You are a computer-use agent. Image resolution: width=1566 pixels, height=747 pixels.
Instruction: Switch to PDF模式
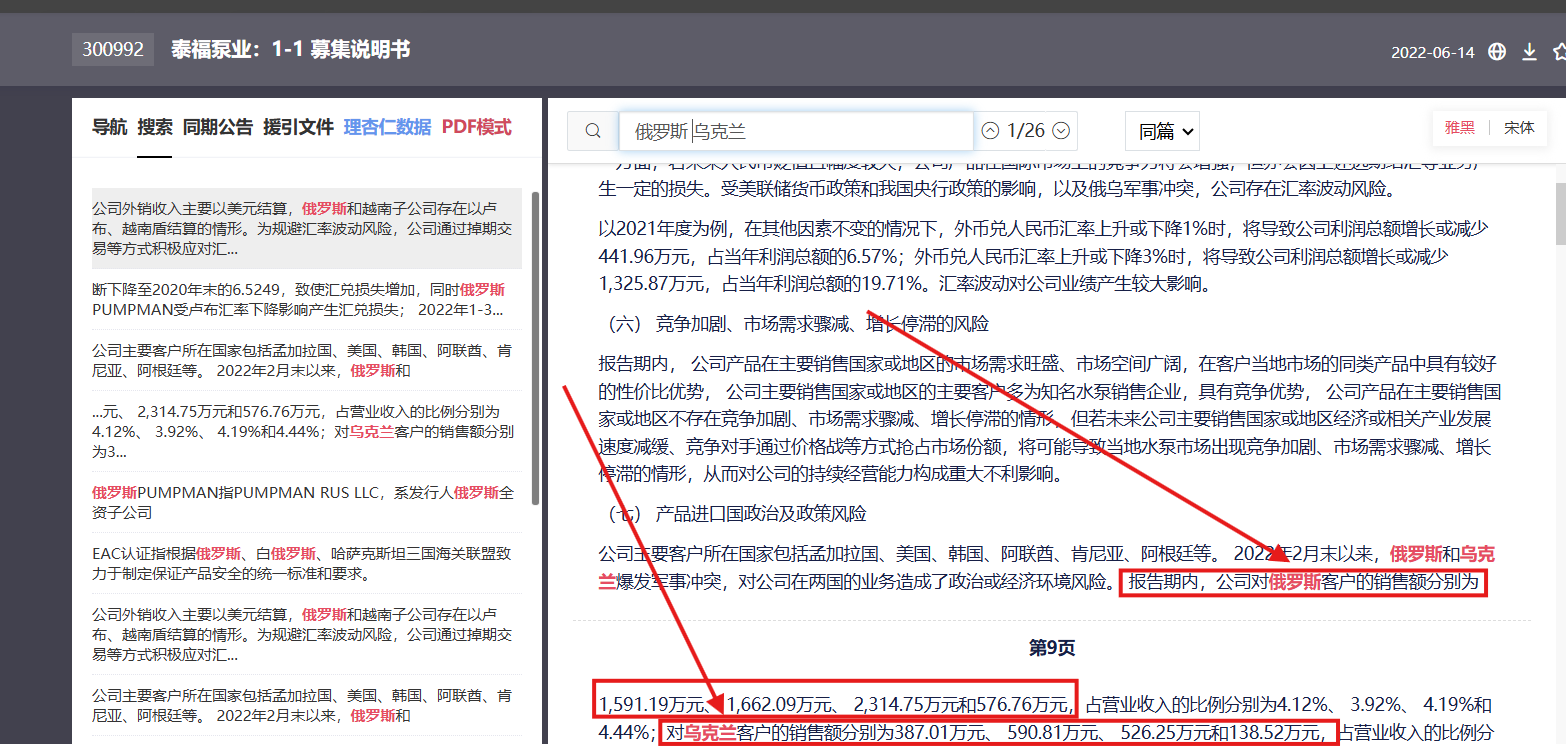[x=476, y=127]
